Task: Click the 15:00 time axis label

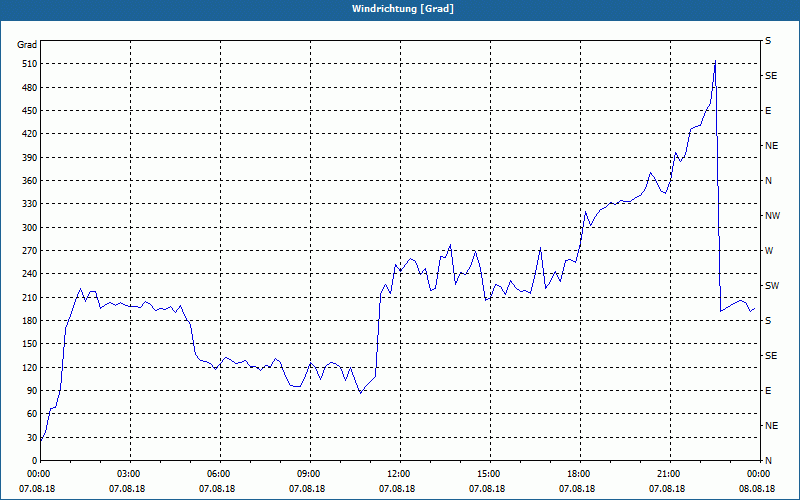Action: click(x=490, y=474)
